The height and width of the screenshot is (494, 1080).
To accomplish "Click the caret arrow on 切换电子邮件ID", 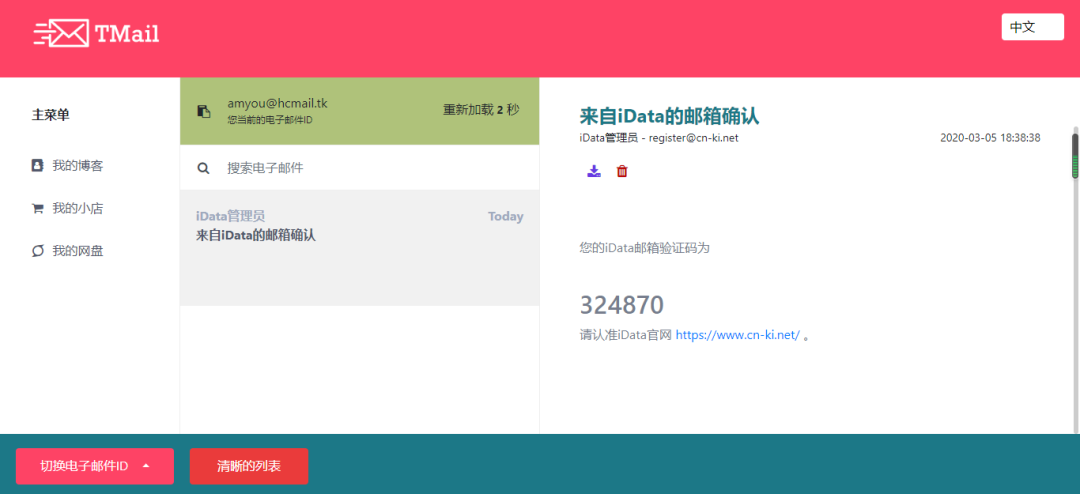I will point(147,466).
